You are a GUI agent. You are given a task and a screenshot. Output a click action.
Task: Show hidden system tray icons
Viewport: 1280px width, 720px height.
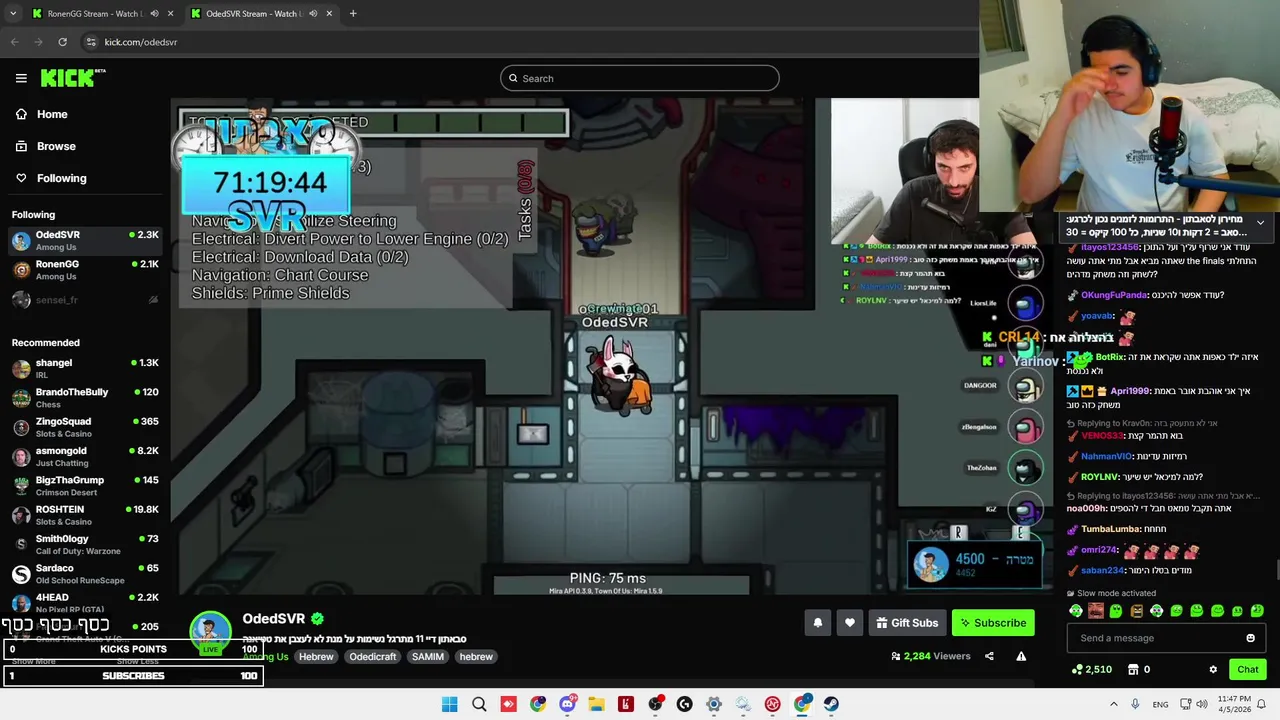point(1113,704)
